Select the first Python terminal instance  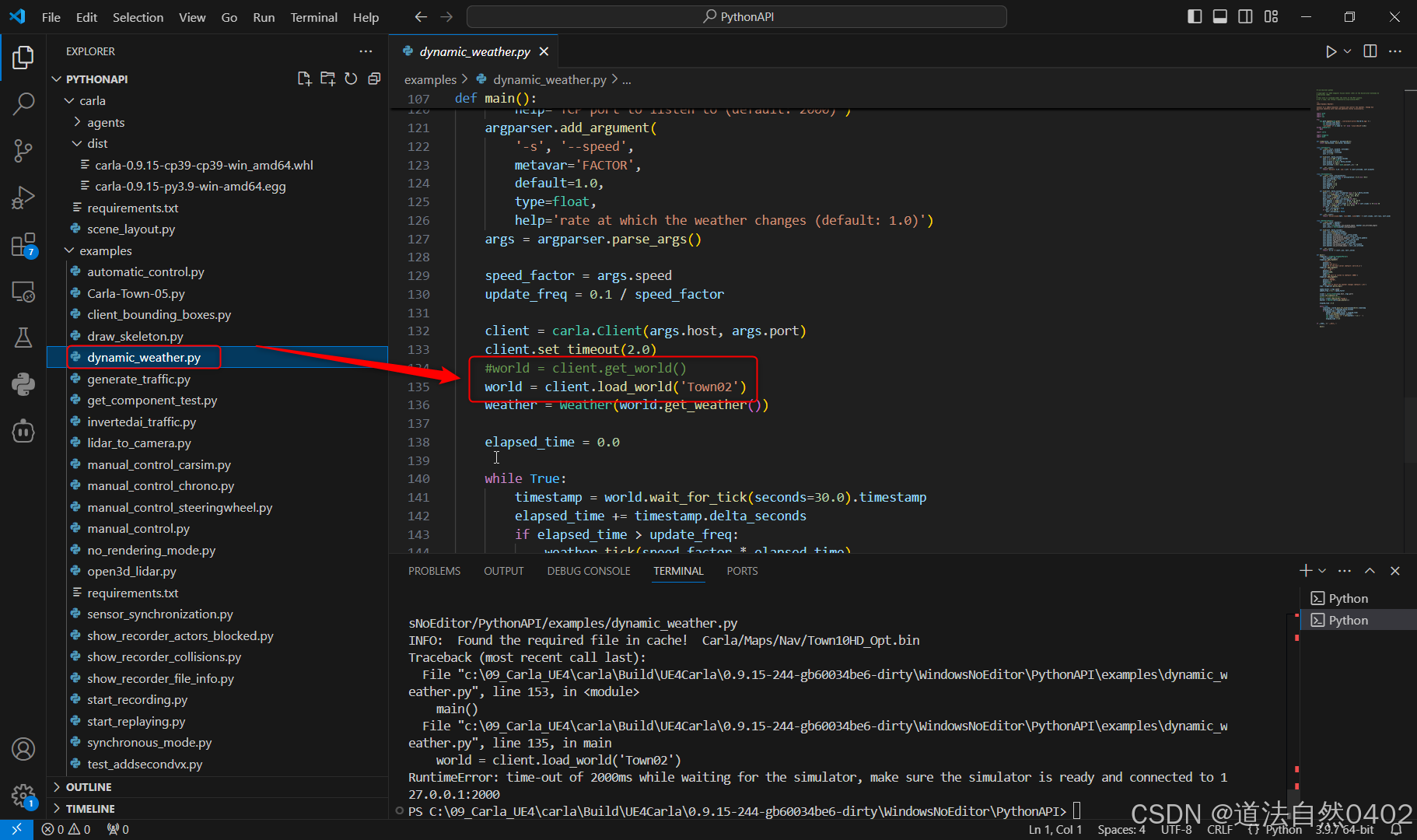pos(1357,598)
